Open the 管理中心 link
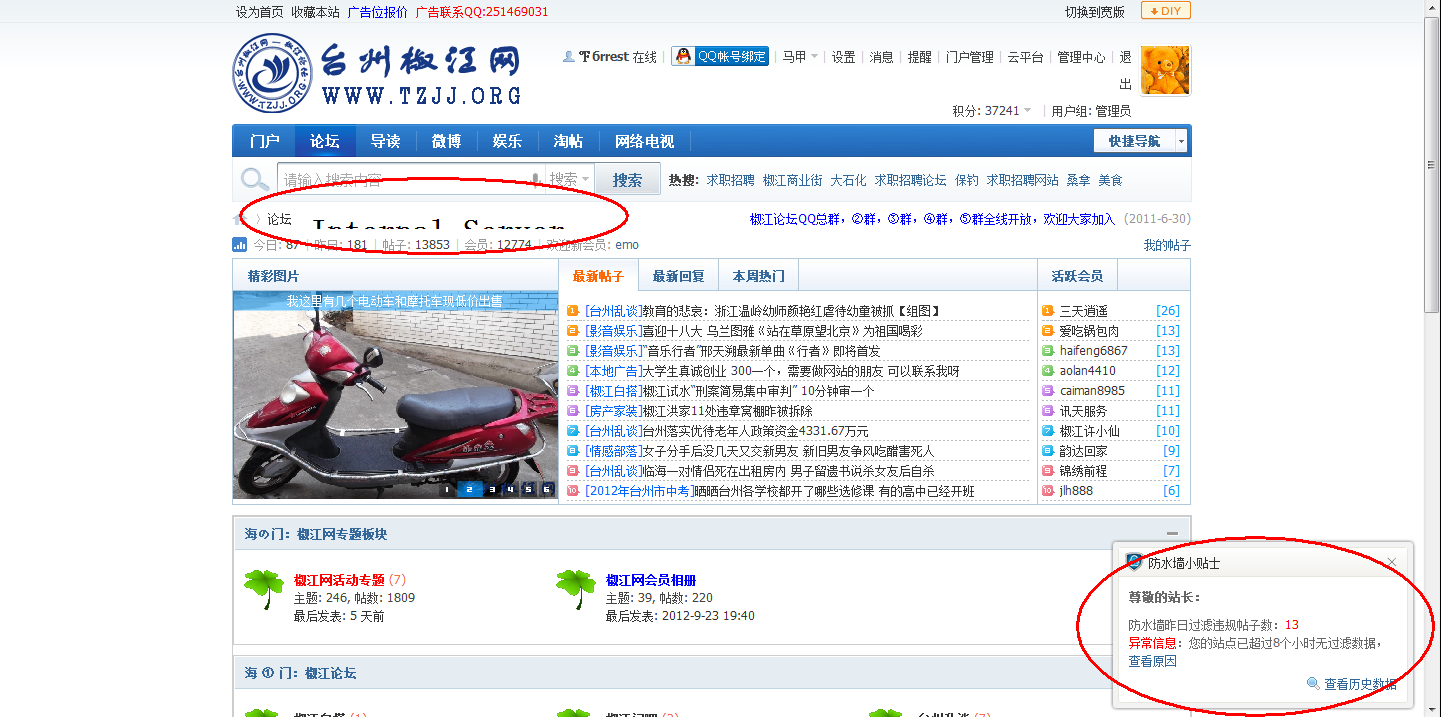Viewport: 1441px width, 717px height. (1081, 57)
